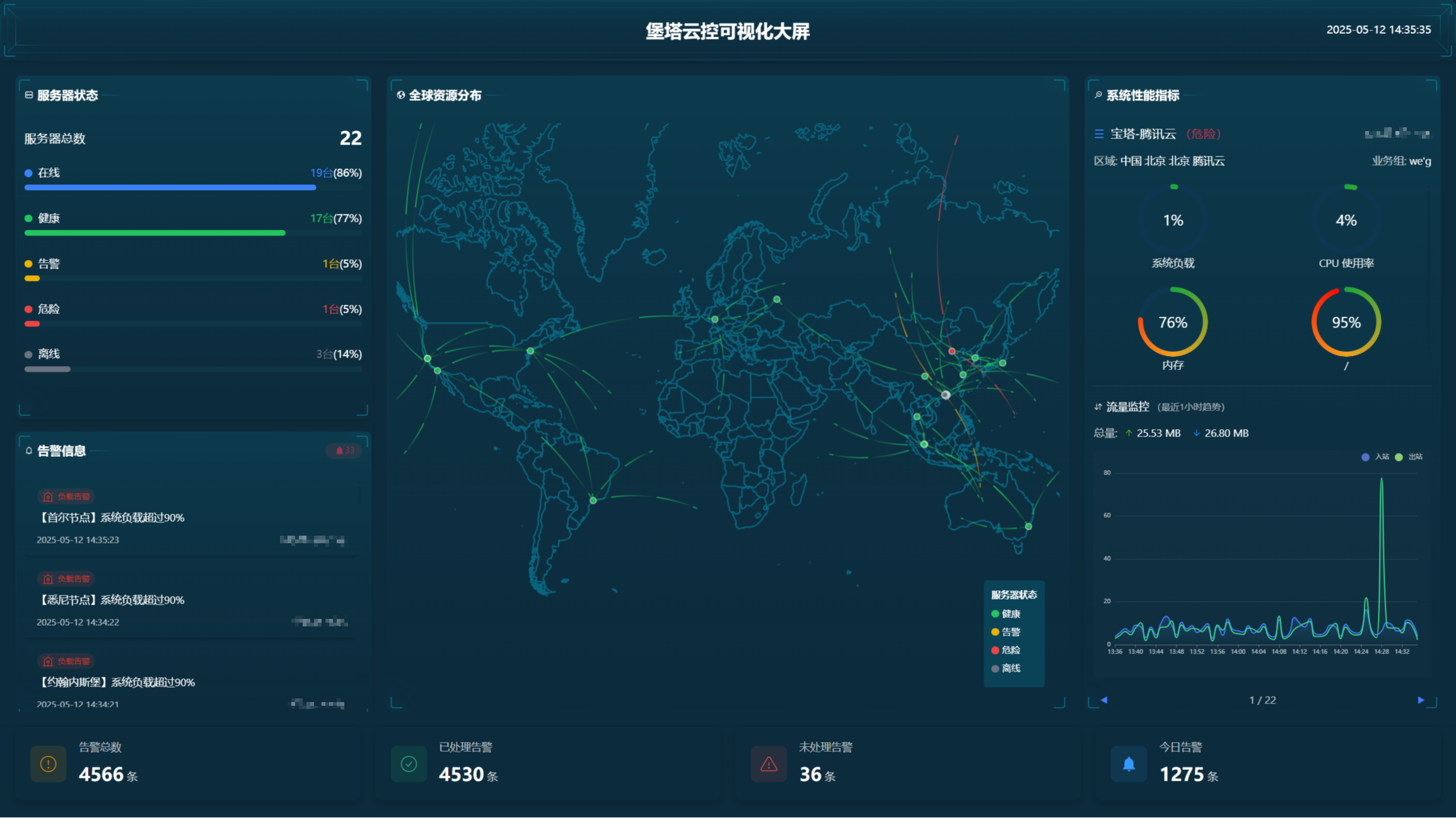Go to next server with right arrow
Screen dimensions: 1456x818
1421,700
